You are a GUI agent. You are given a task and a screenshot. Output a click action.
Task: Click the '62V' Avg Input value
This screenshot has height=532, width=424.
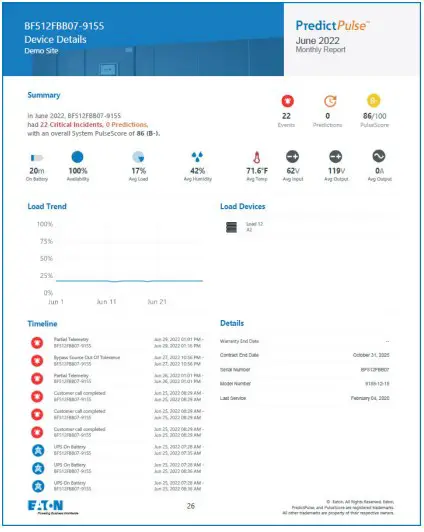293,171
